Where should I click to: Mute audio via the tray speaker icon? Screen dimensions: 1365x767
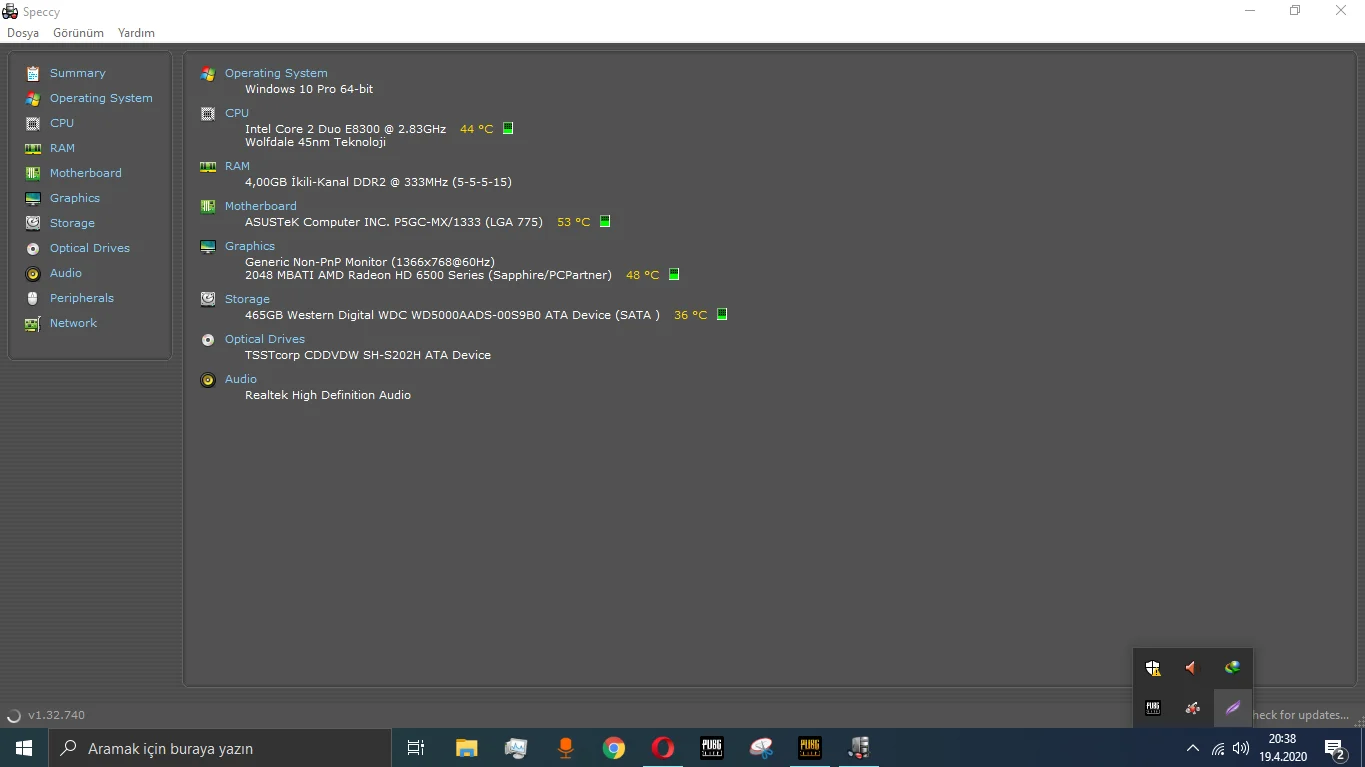point(1241,748)
